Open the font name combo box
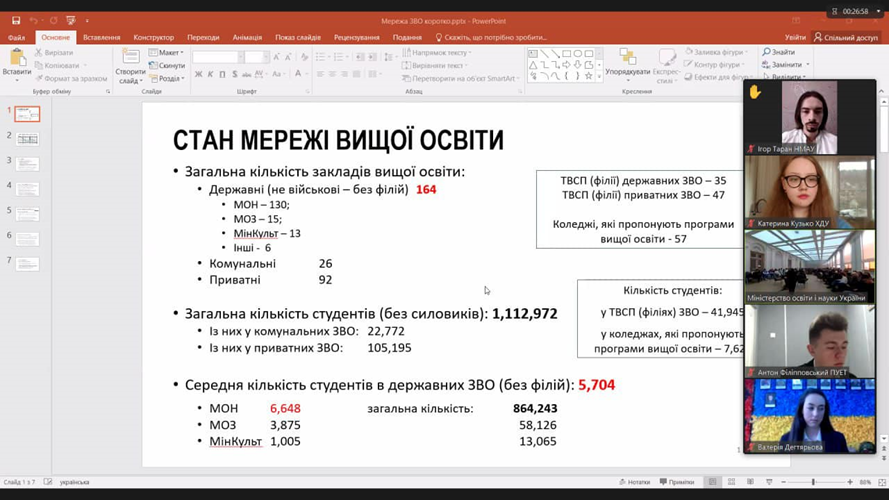This screenshot has width=889, height=500. [218, 57]
